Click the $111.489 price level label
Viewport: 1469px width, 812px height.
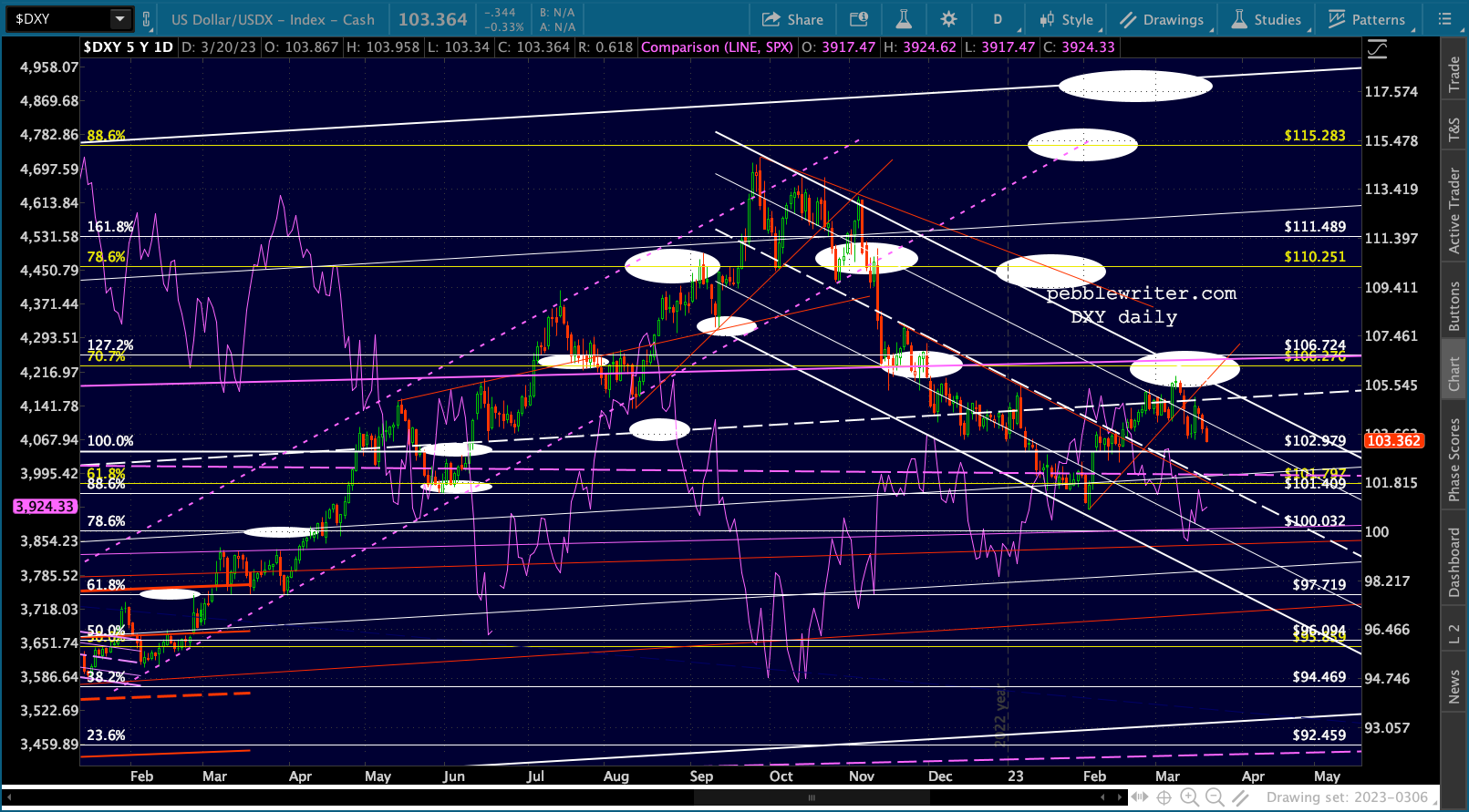(x=1315, y=227)
